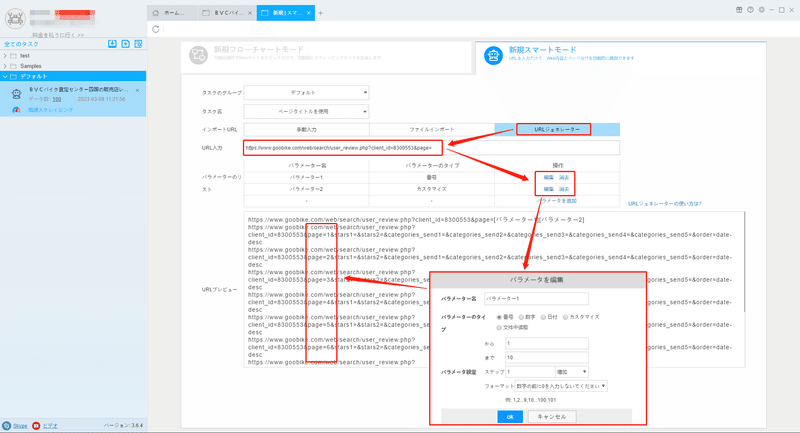Add a new tab with the plus icon
Viewport: 800px width, 433px height.
(320, 13)
